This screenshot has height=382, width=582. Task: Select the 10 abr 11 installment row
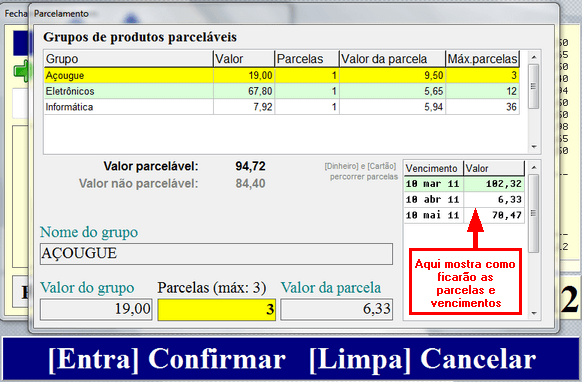[x=464, y=199]
